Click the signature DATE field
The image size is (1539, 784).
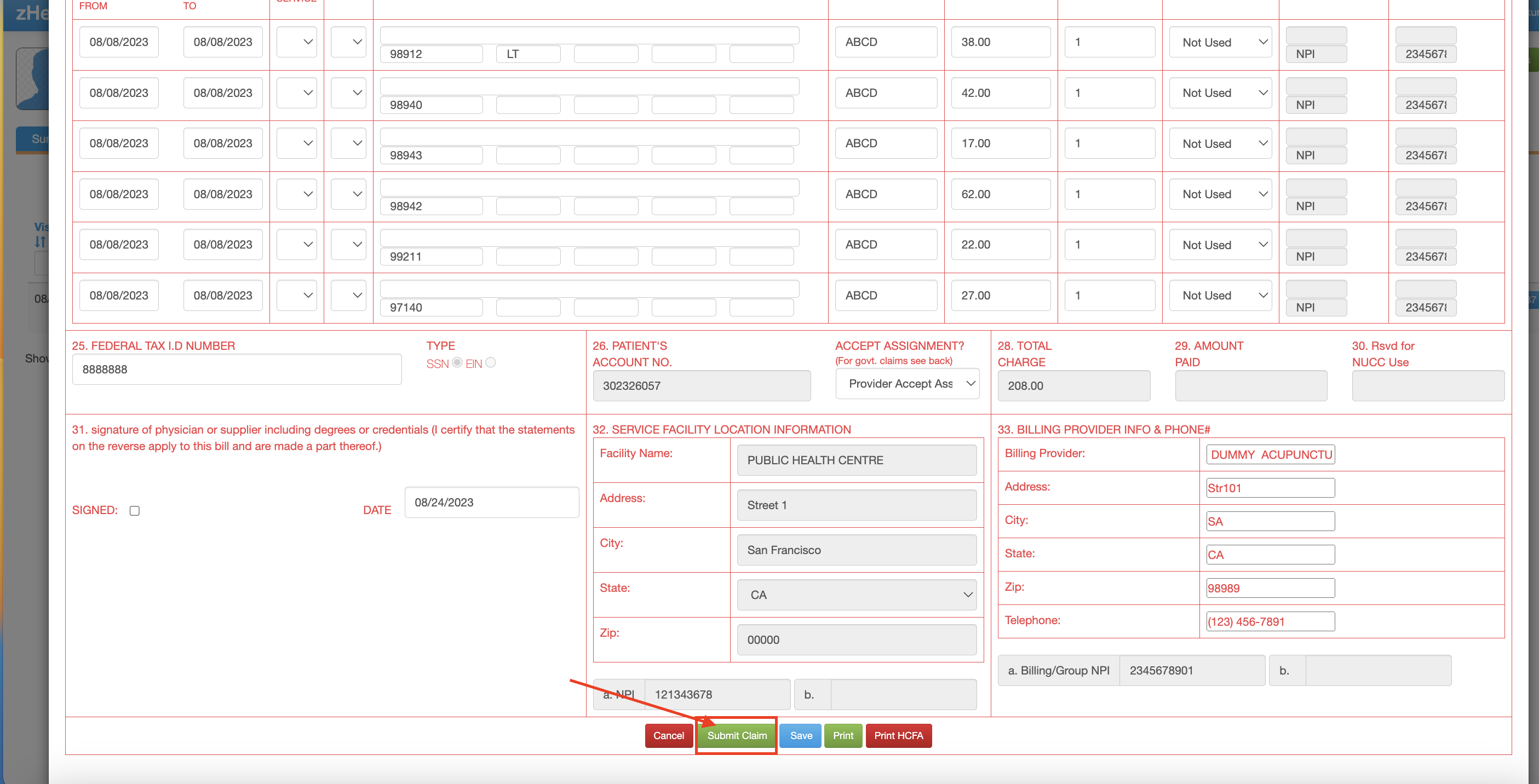click(x=491, y=502)
